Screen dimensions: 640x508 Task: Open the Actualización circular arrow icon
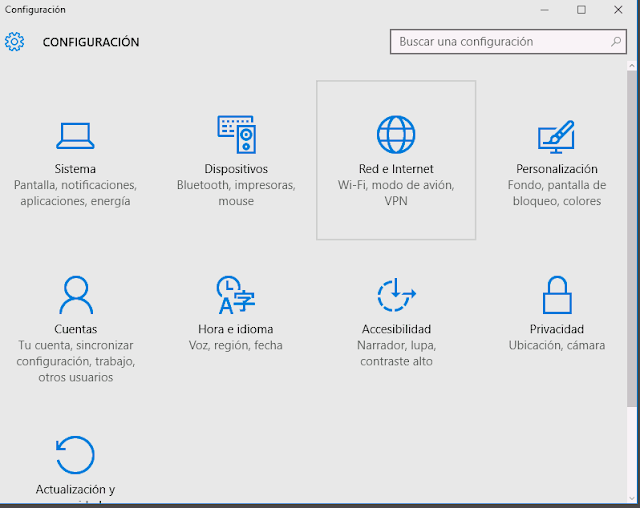[x=75, y=455]
